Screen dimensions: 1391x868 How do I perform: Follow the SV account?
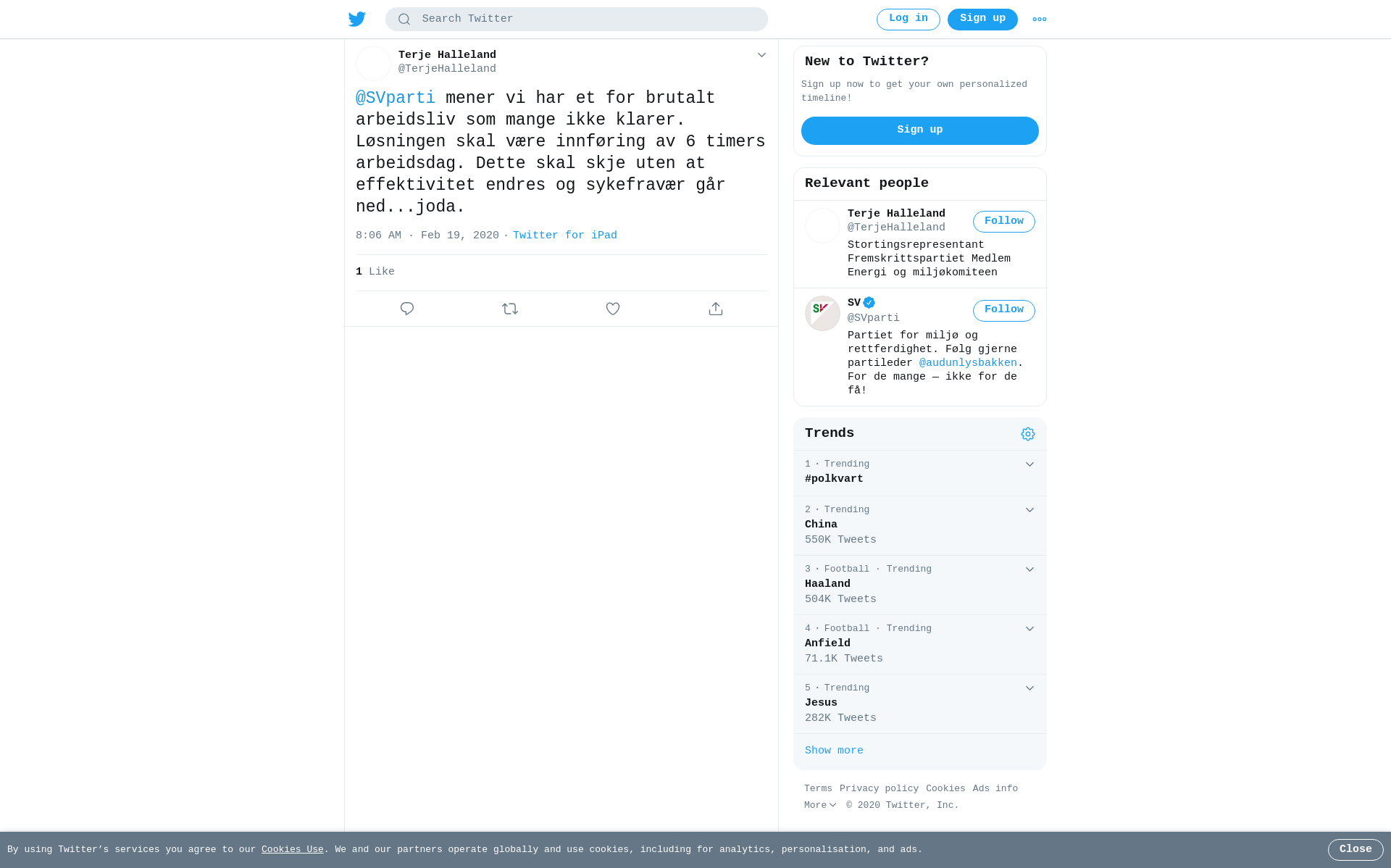(1004, 311)
